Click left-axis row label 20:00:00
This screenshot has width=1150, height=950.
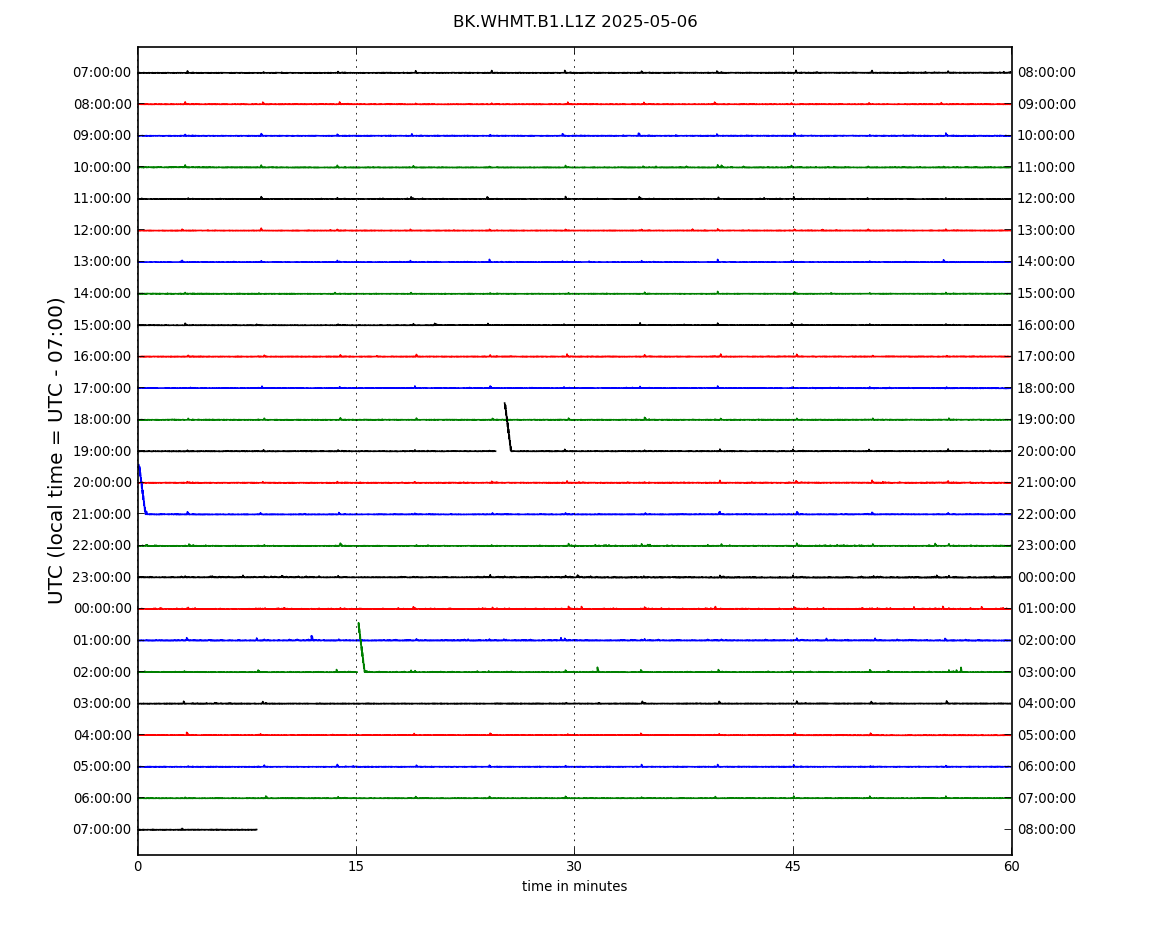pos(103,483)
